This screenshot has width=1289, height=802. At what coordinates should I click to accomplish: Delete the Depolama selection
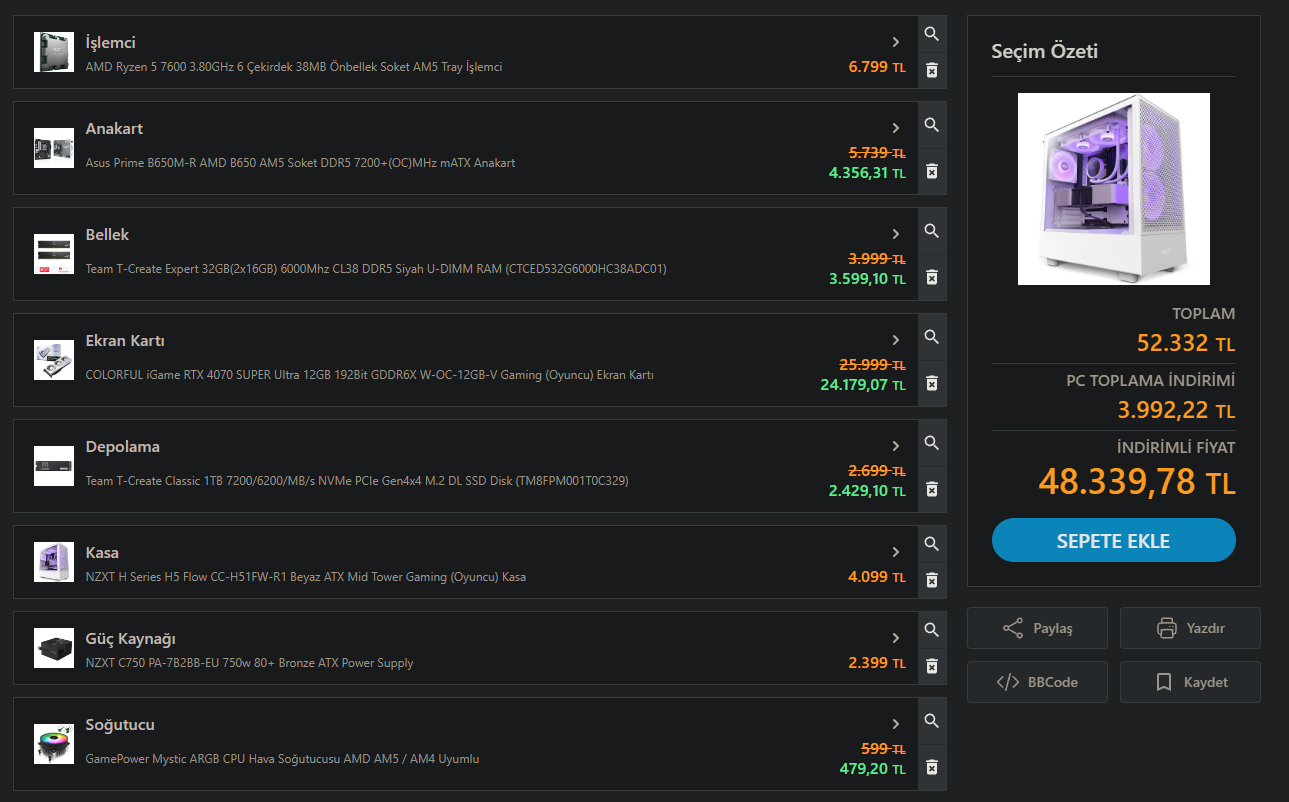[x=932, y=489]
